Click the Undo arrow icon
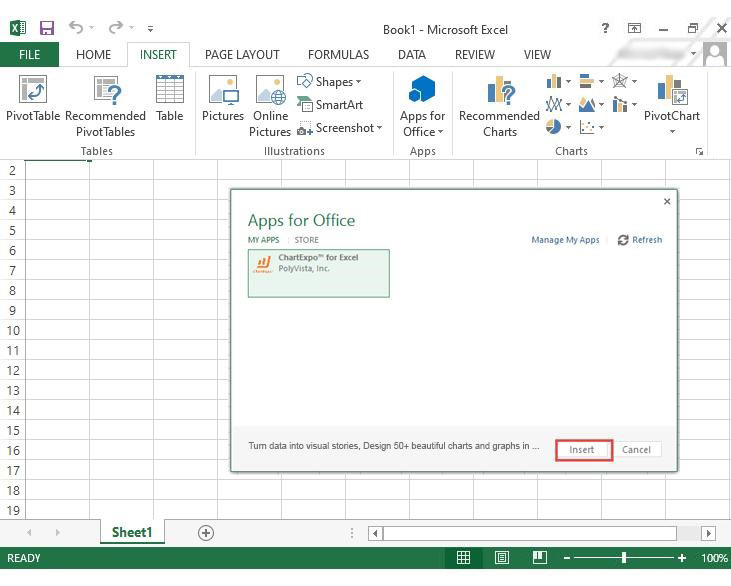Image resolution: width=731 pixels, height=586 pixels. pos(76,28)
